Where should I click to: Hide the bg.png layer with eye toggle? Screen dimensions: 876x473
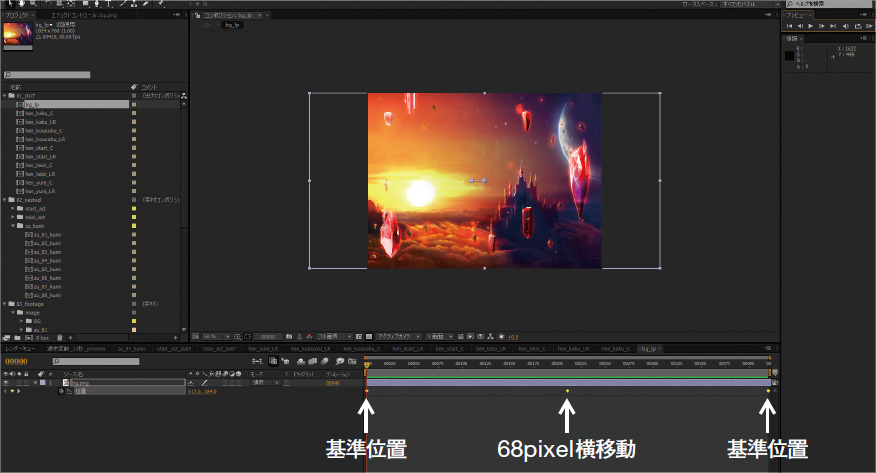point(6,383)
